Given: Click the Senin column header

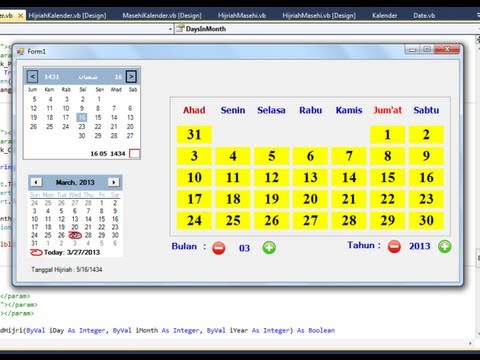Looking at the screenshot, I should [x=233, y=110].
